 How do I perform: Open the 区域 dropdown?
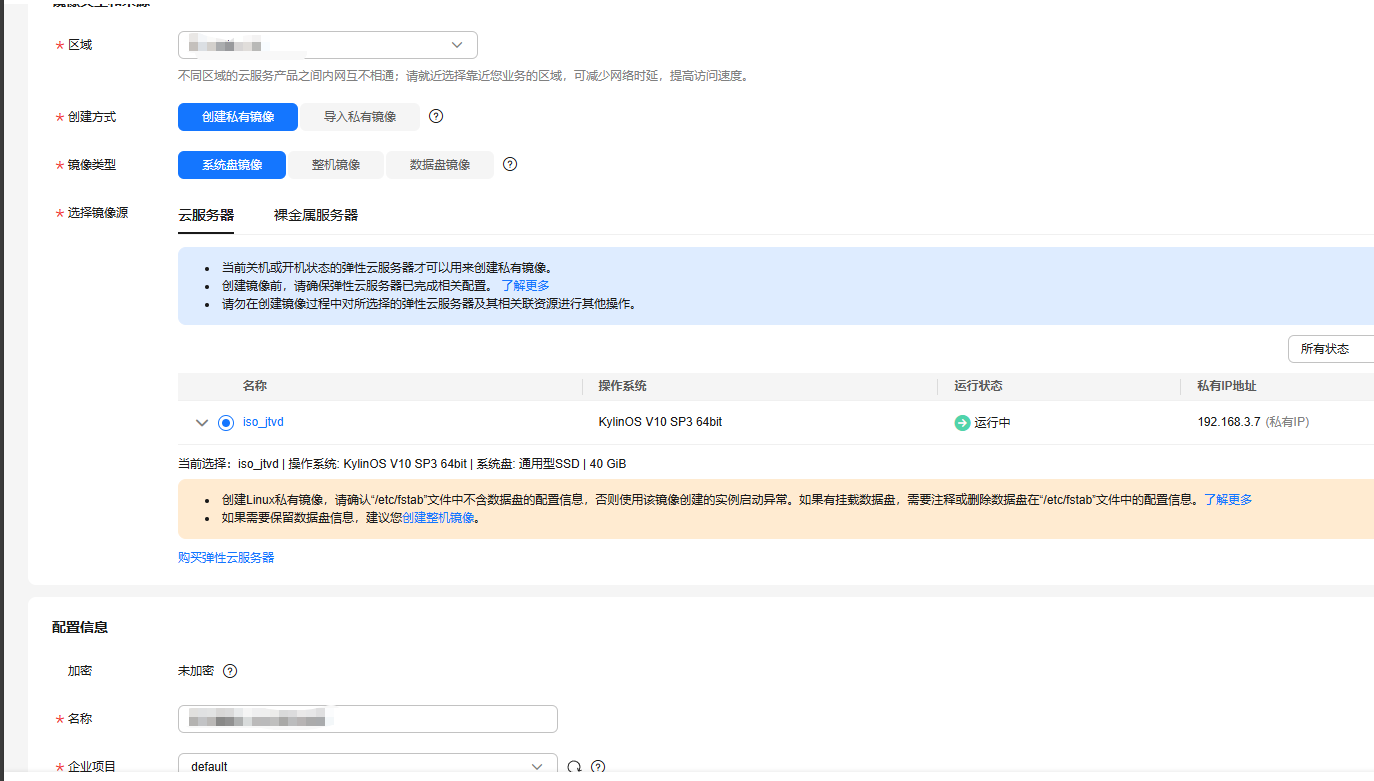point(327,45)
